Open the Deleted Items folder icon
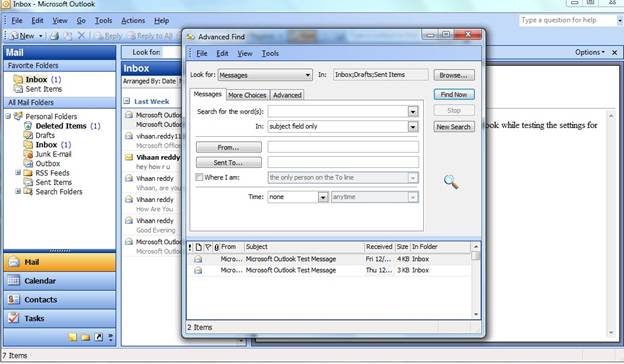Image resolution: width=624 pixels, height=364 pixels. click(x=28, y=126)
